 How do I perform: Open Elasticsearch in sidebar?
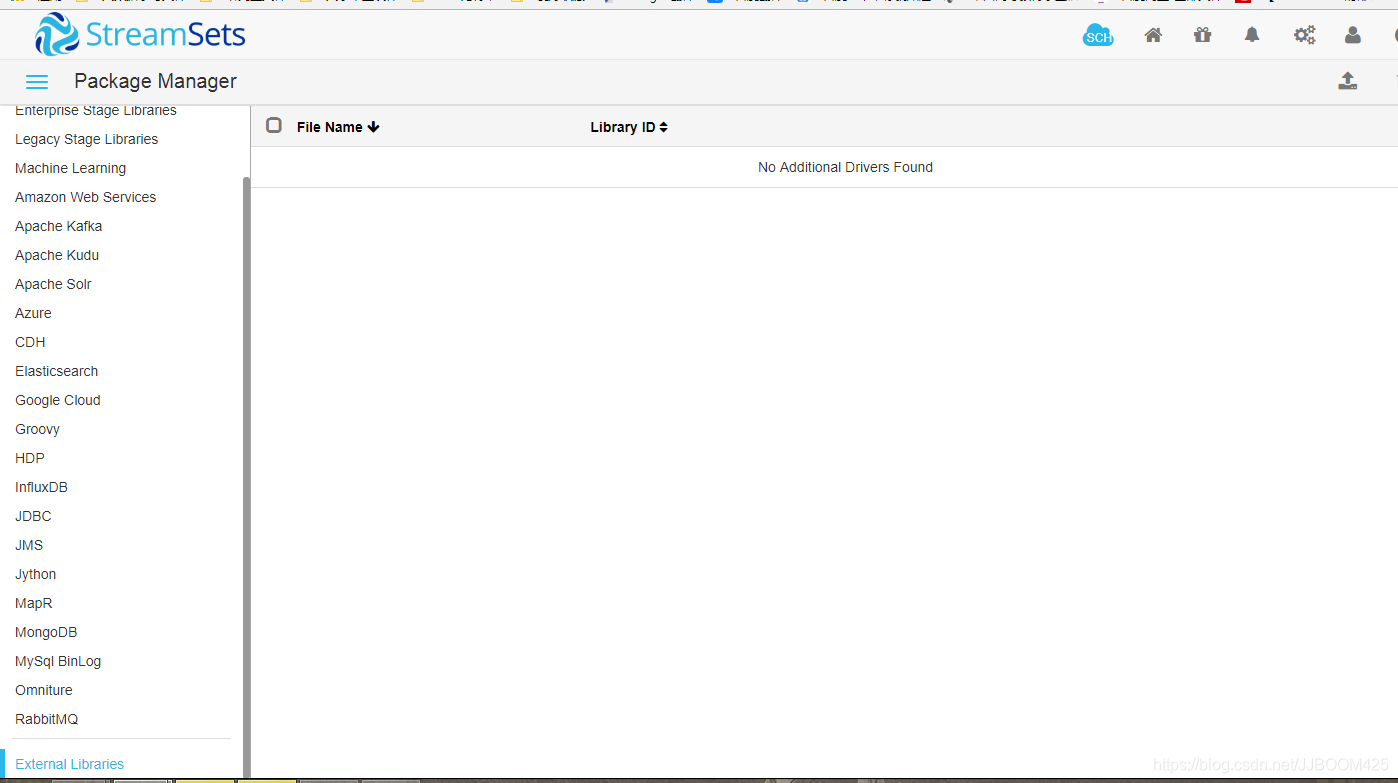[56, 371]
